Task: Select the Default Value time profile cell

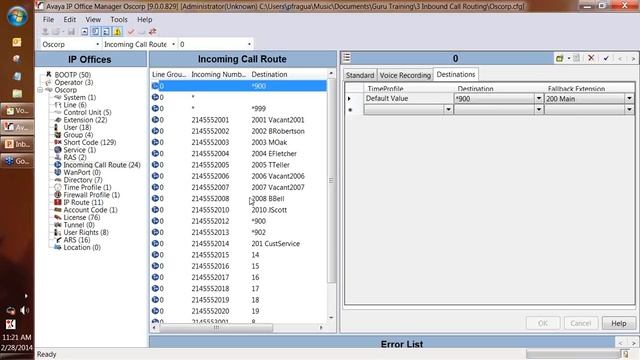Action: tap(408, 98)
